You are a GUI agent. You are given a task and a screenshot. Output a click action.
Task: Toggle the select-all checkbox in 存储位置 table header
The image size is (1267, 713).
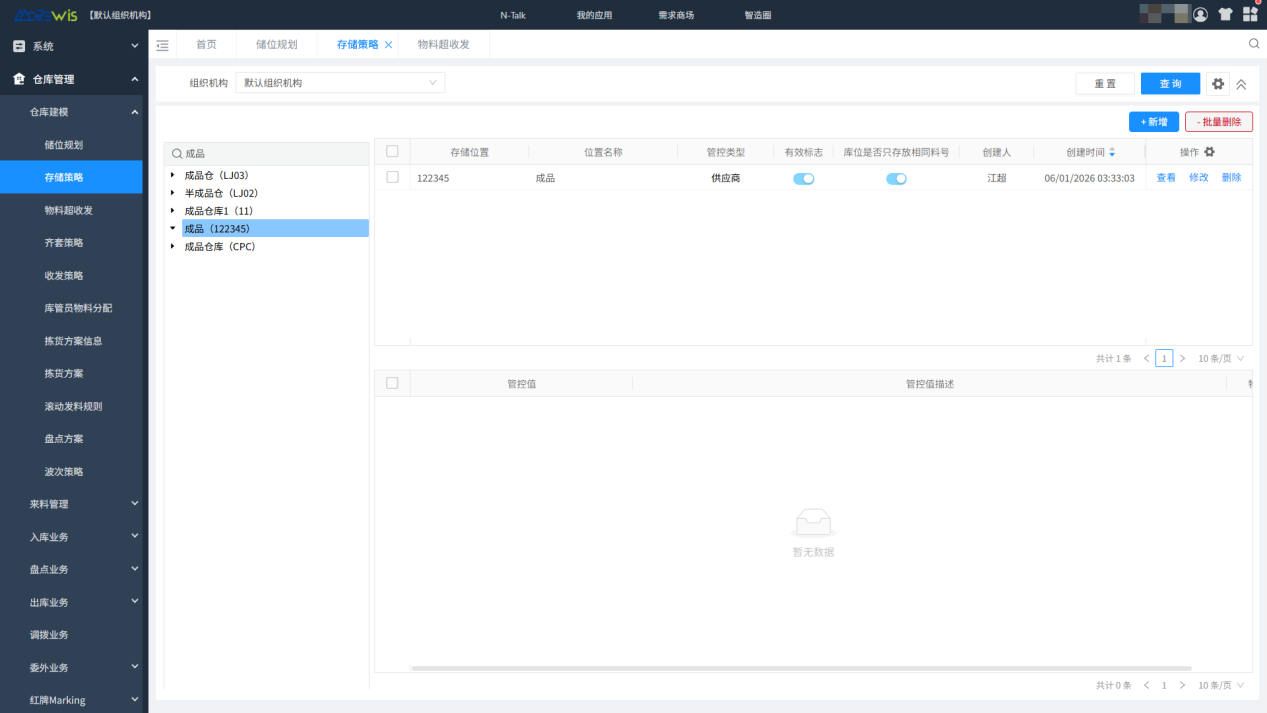392,152
